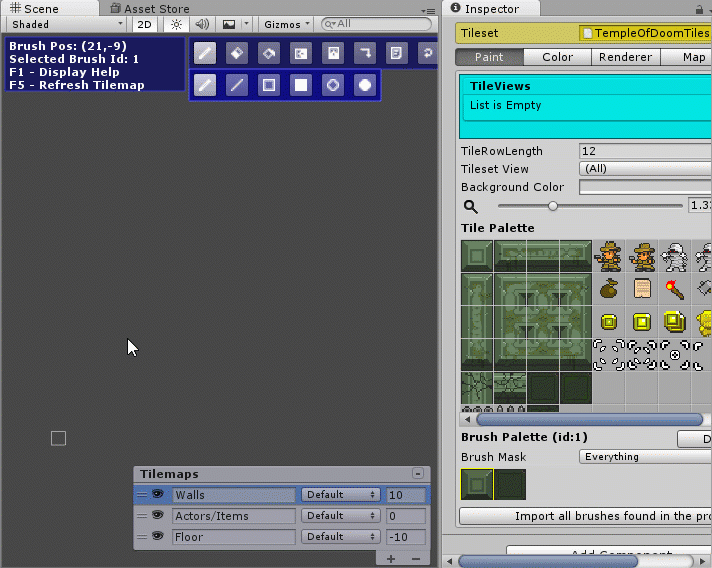The width and height of the screenshot is (712, 568).
Task: Click Import all brushes found in the project
Action: pos(585,516)
